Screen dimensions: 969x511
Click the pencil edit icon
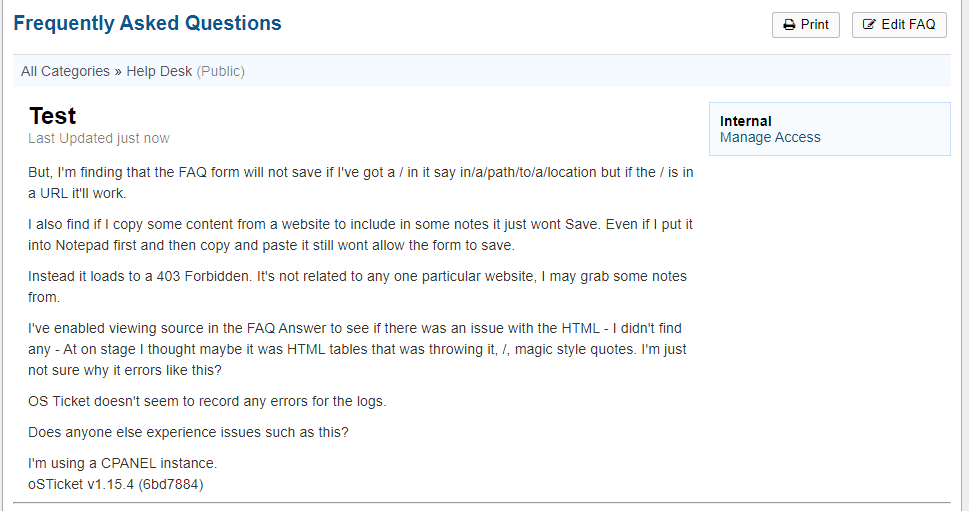[869, 25]
